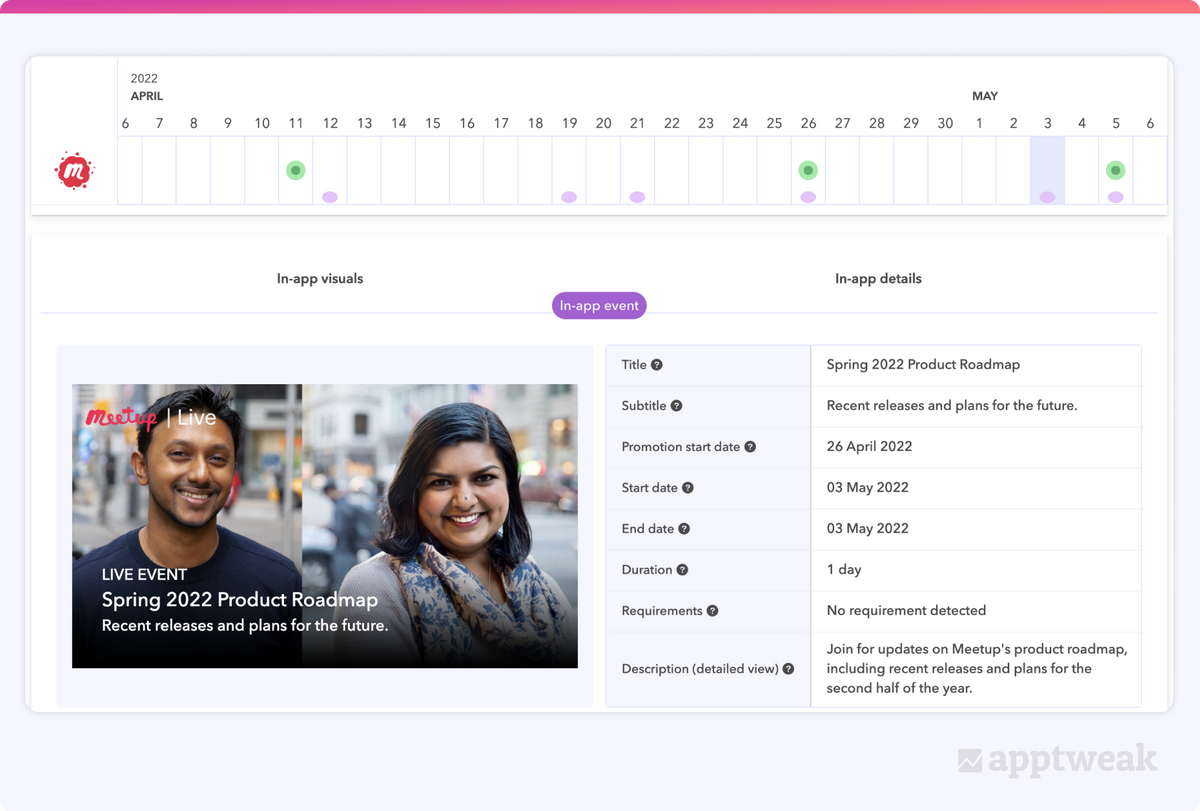1200x811 pixels.
Task: Select date 26 in April timeline header
Action: (x=808, y=123)
